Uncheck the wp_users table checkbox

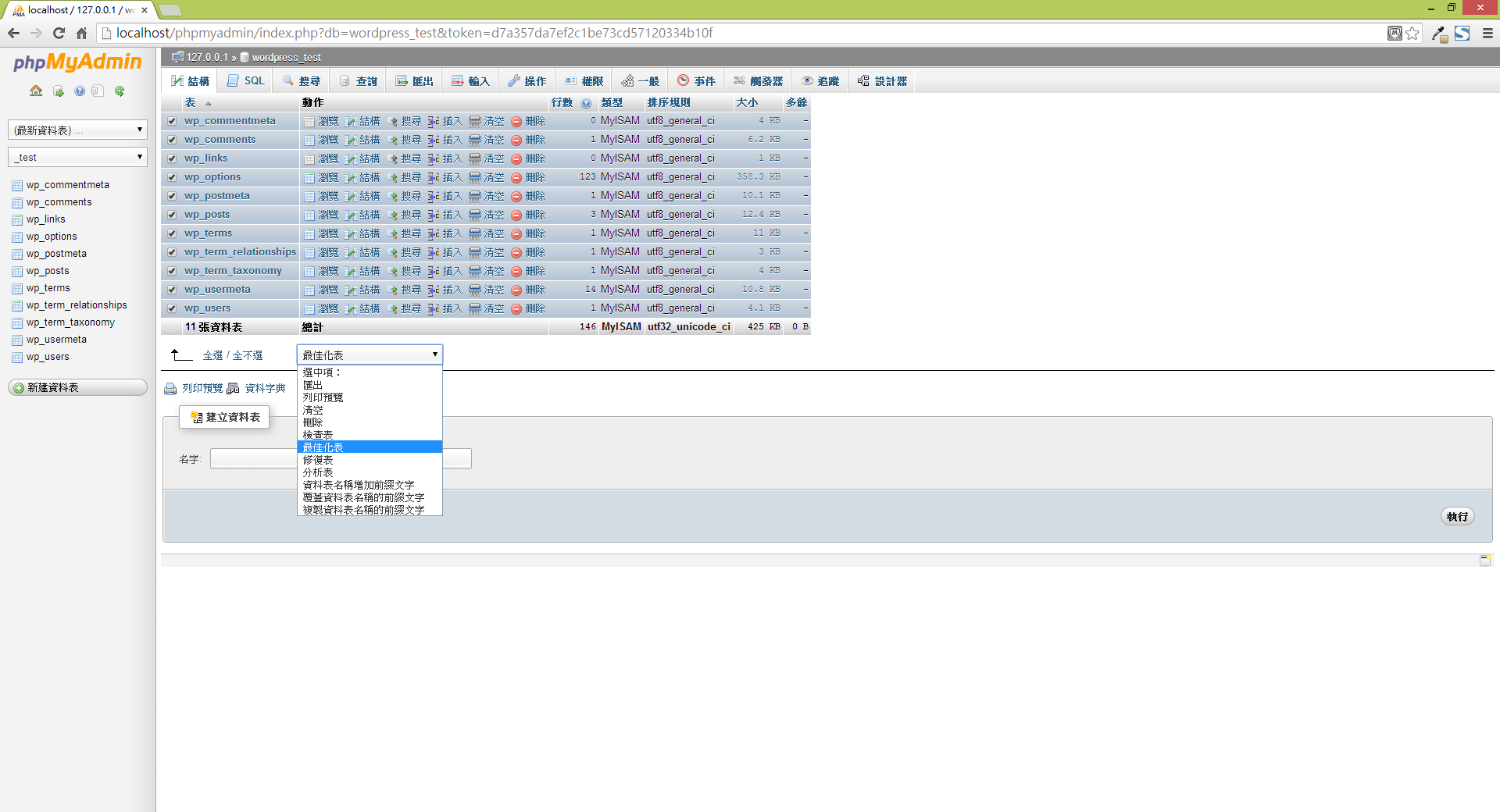(x=172, y=309)
